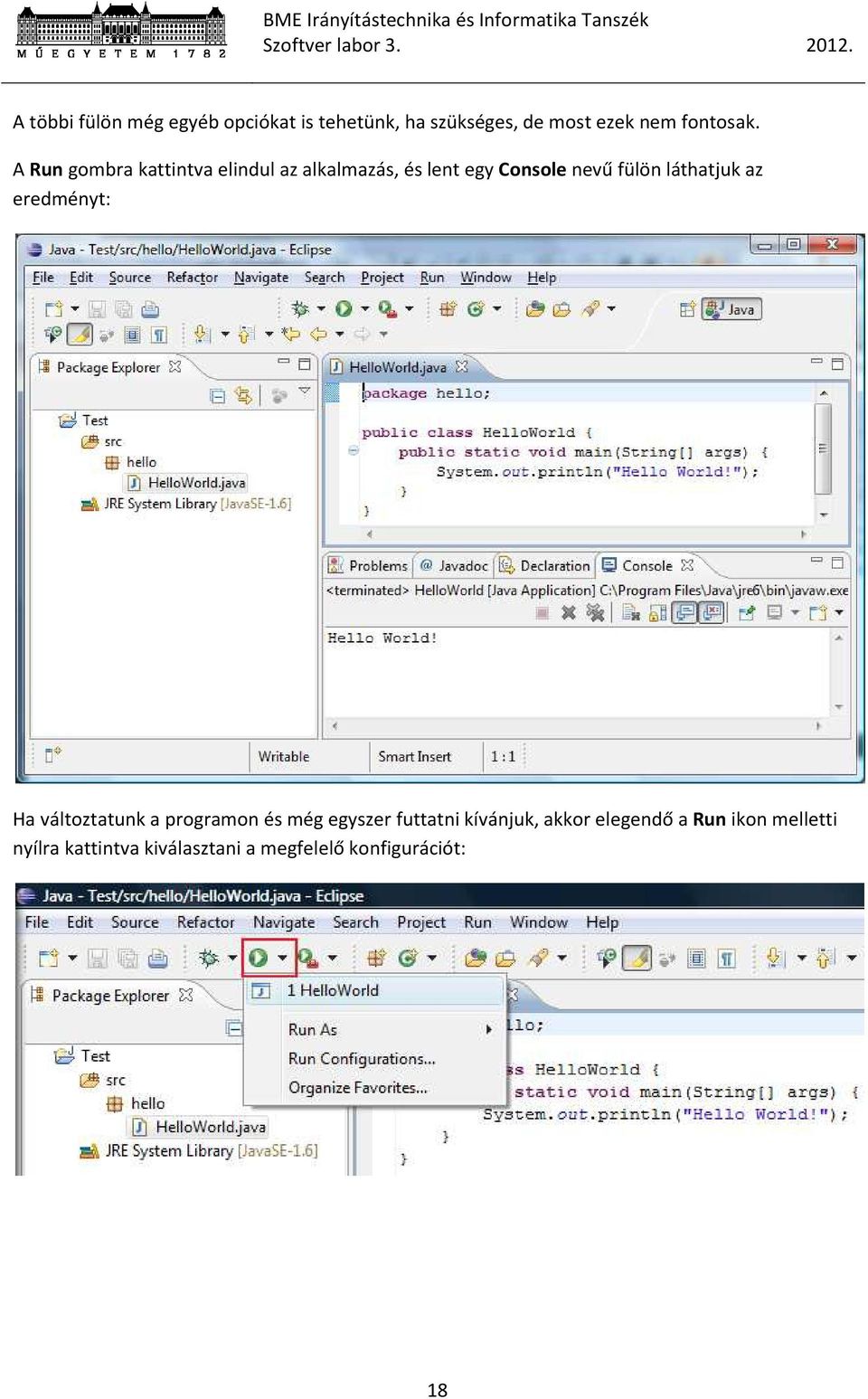This screenshot has width=868, height=1399.
Task: Click Remove All Terminated Launches in the Console toolbar
Action: click(x=595, y=613)
